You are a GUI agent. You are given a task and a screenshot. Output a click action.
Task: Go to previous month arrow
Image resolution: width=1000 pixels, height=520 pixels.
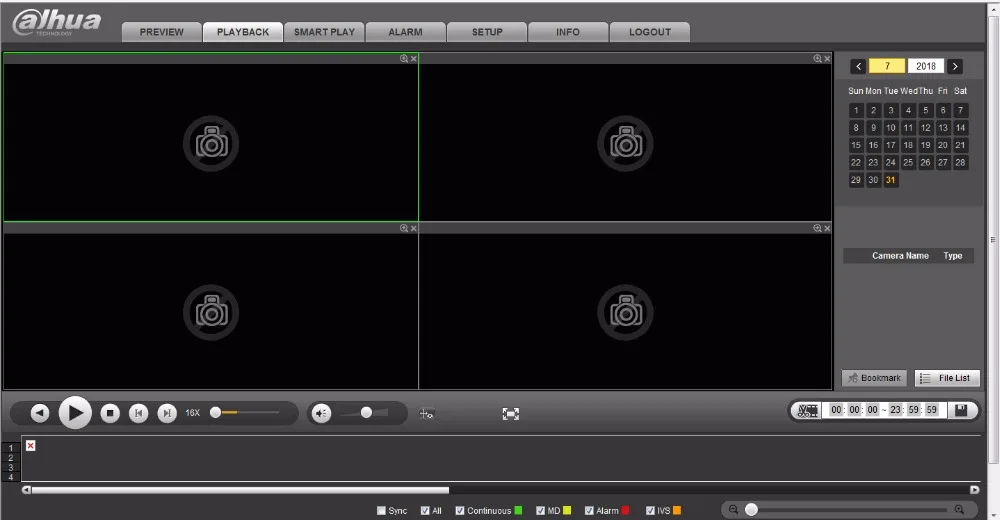pos(858,66)
